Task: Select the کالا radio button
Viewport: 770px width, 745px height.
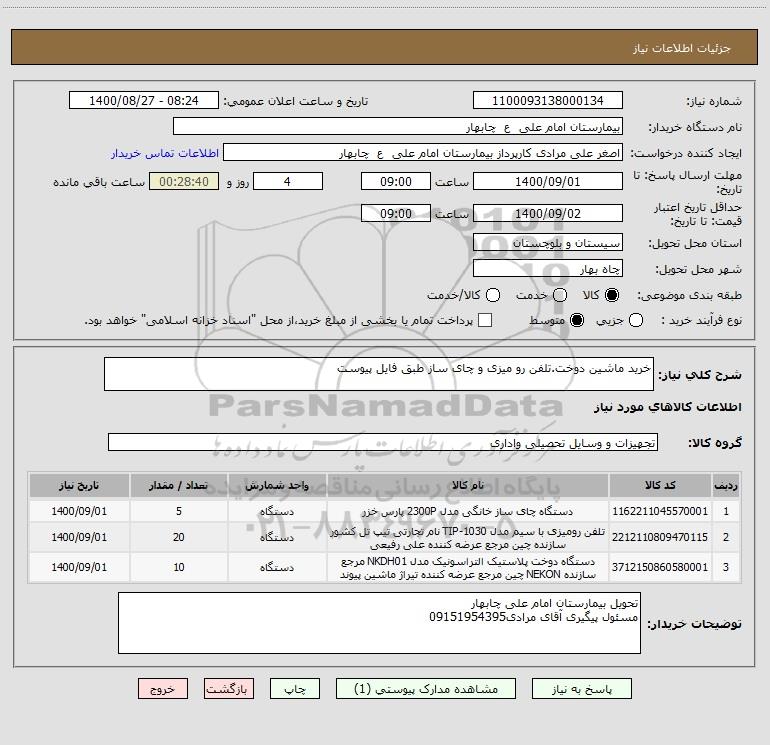Action: (612, 295)
